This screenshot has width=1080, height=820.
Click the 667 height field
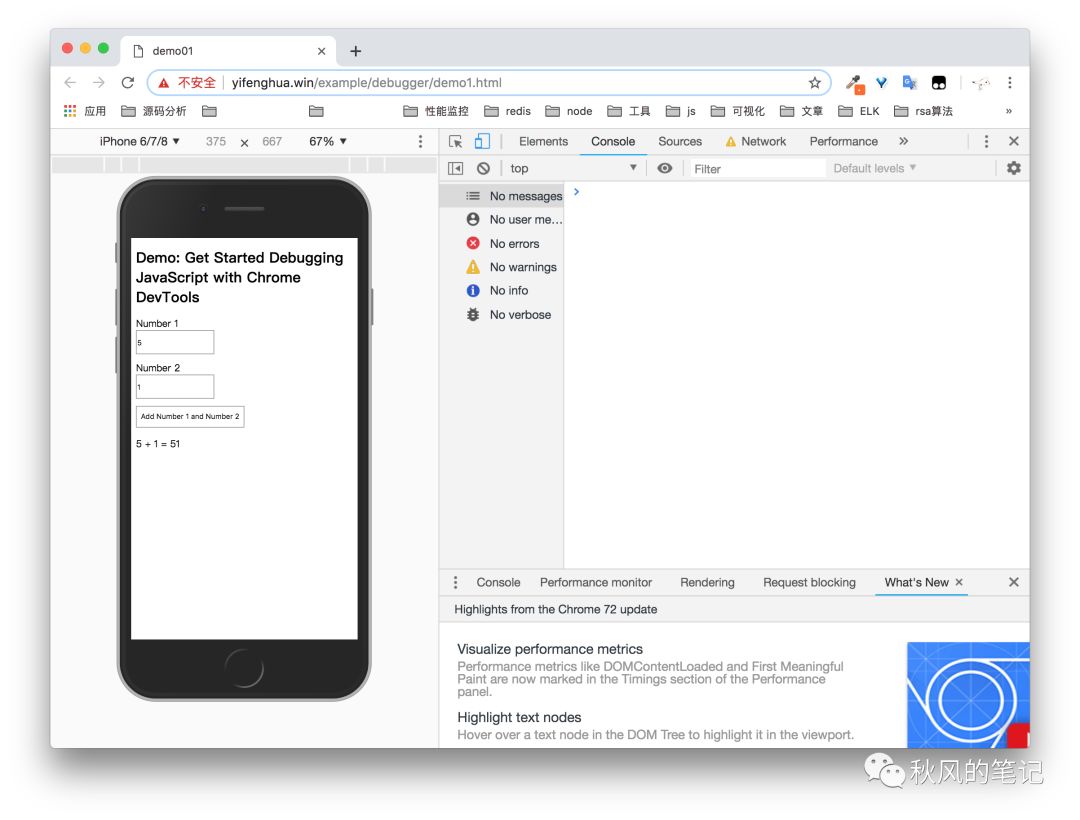[x=272, y=141]
